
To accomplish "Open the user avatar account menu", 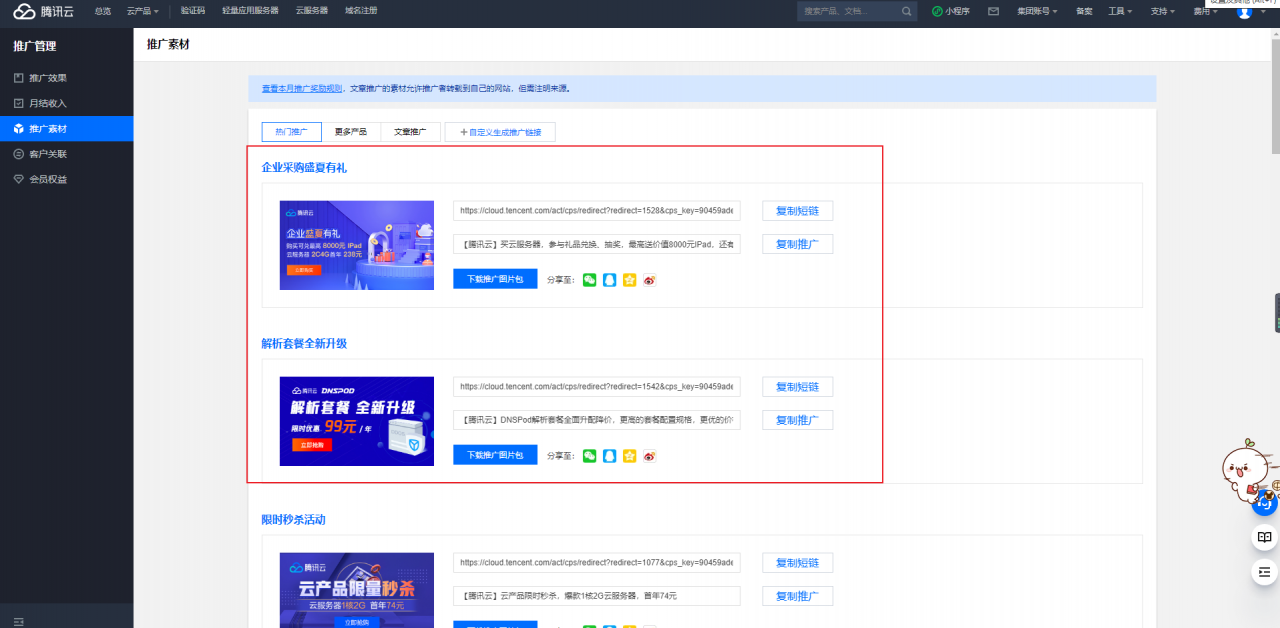I will coord(1245,11).
